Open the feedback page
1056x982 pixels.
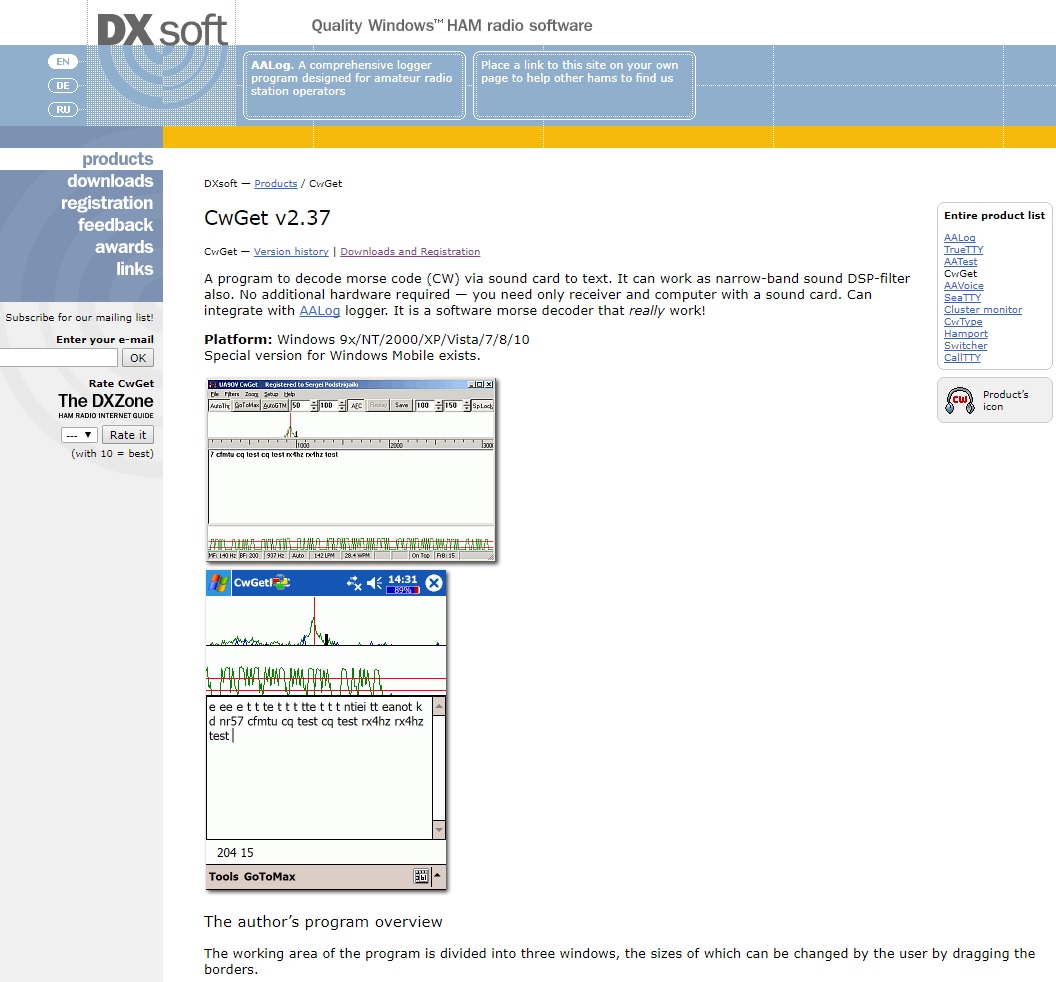tap(115, 225)
